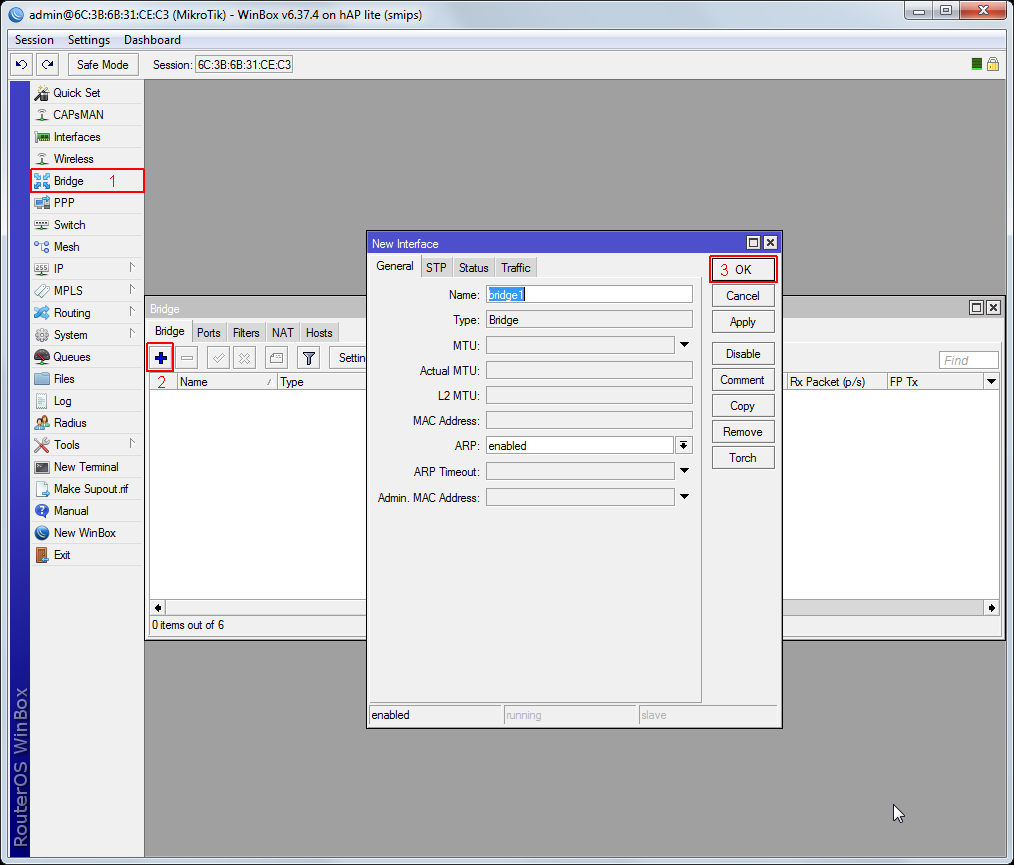The width and height of the screenshot is (1014, 865).
Task: Expand the Admin. MAC Address field arrow
Action: (685, 497)
